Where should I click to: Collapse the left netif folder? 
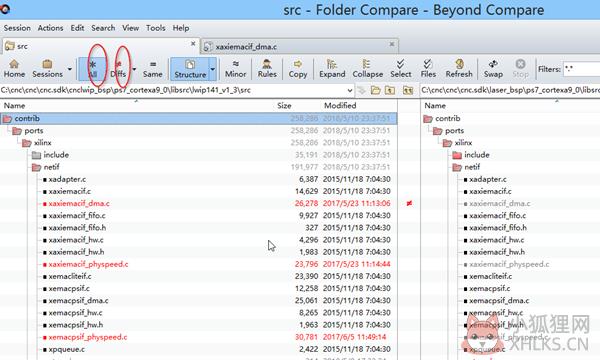36,167
